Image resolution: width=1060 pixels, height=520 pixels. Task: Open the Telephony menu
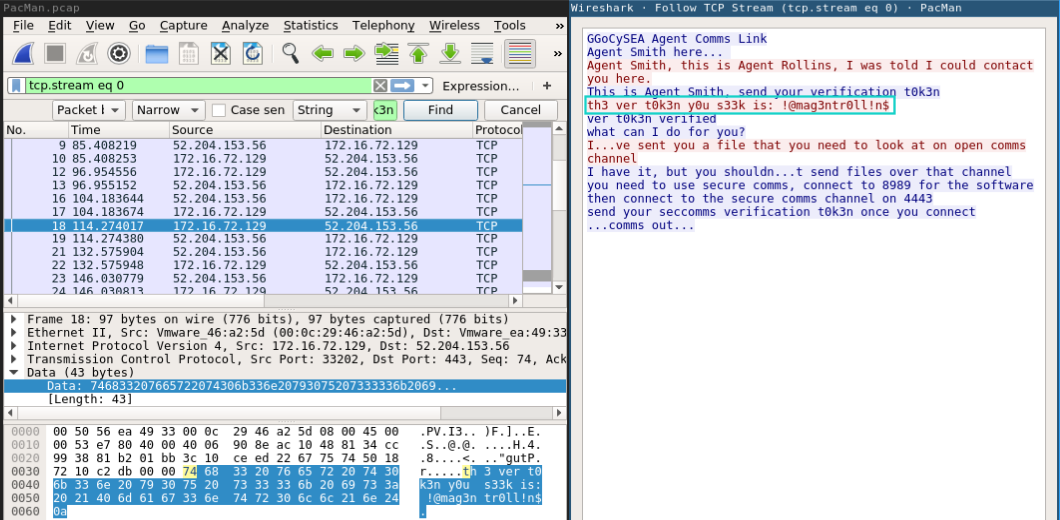[x=383, y=26]
